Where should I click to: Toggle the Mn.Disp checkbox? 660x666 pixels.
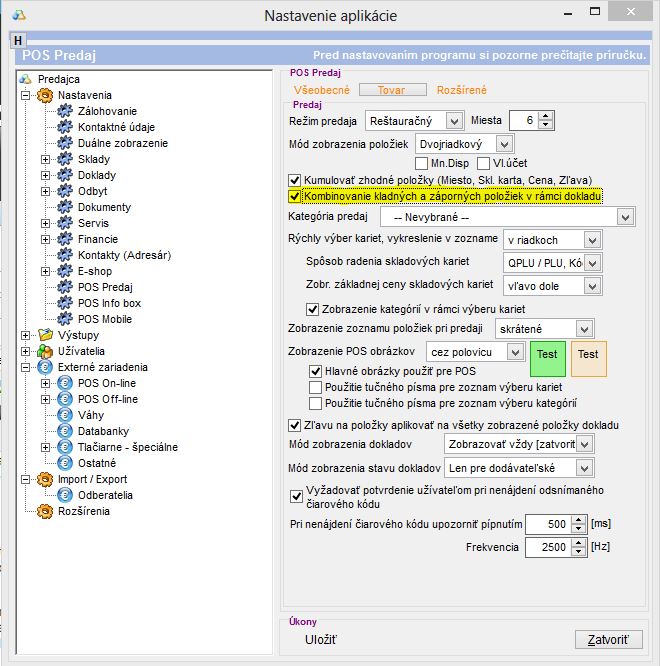tap(422, 163)
